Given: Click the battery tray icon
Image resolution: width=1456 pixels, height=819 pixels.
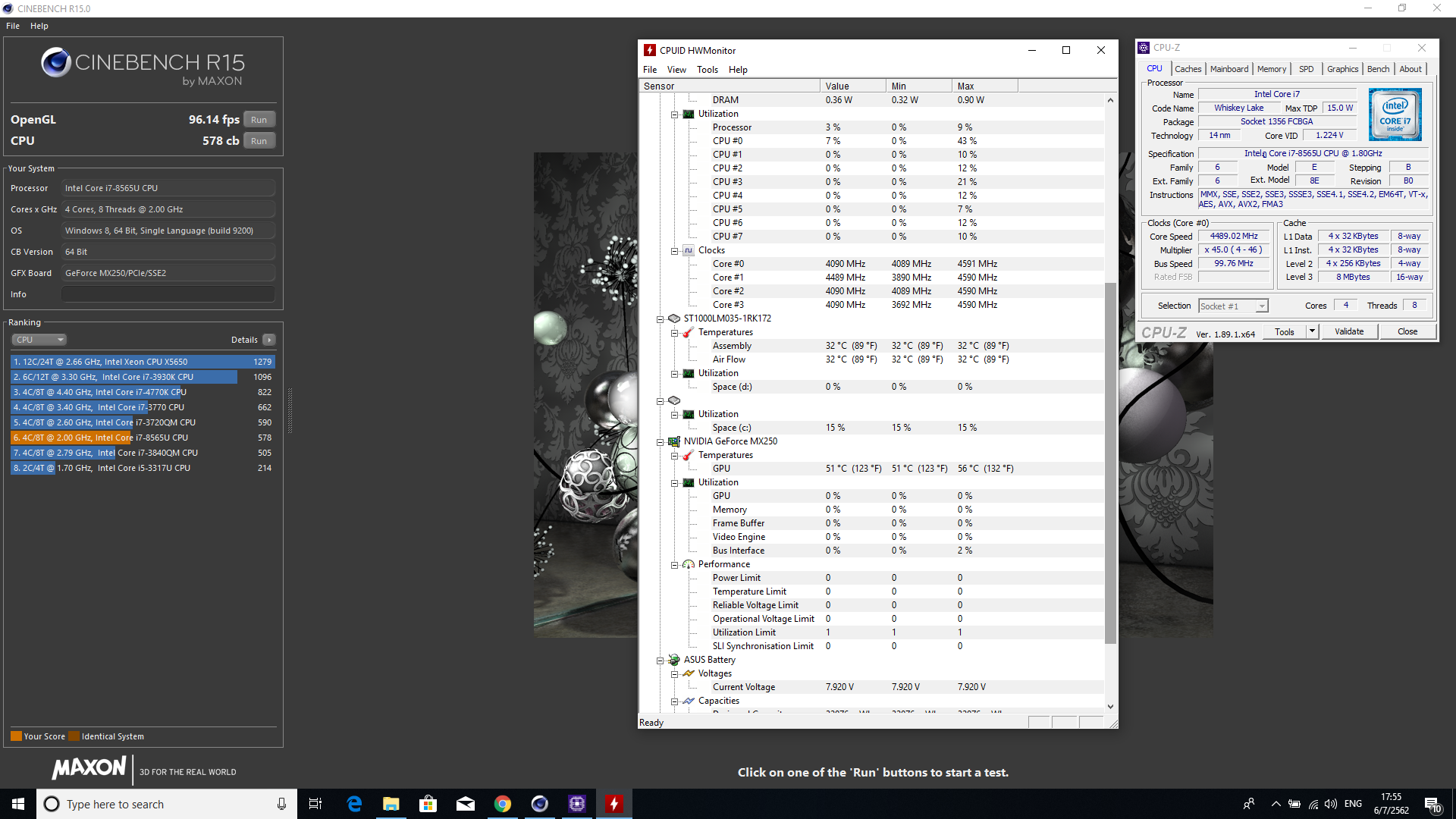Looking at the screenshot, I should pos(1294,804).
